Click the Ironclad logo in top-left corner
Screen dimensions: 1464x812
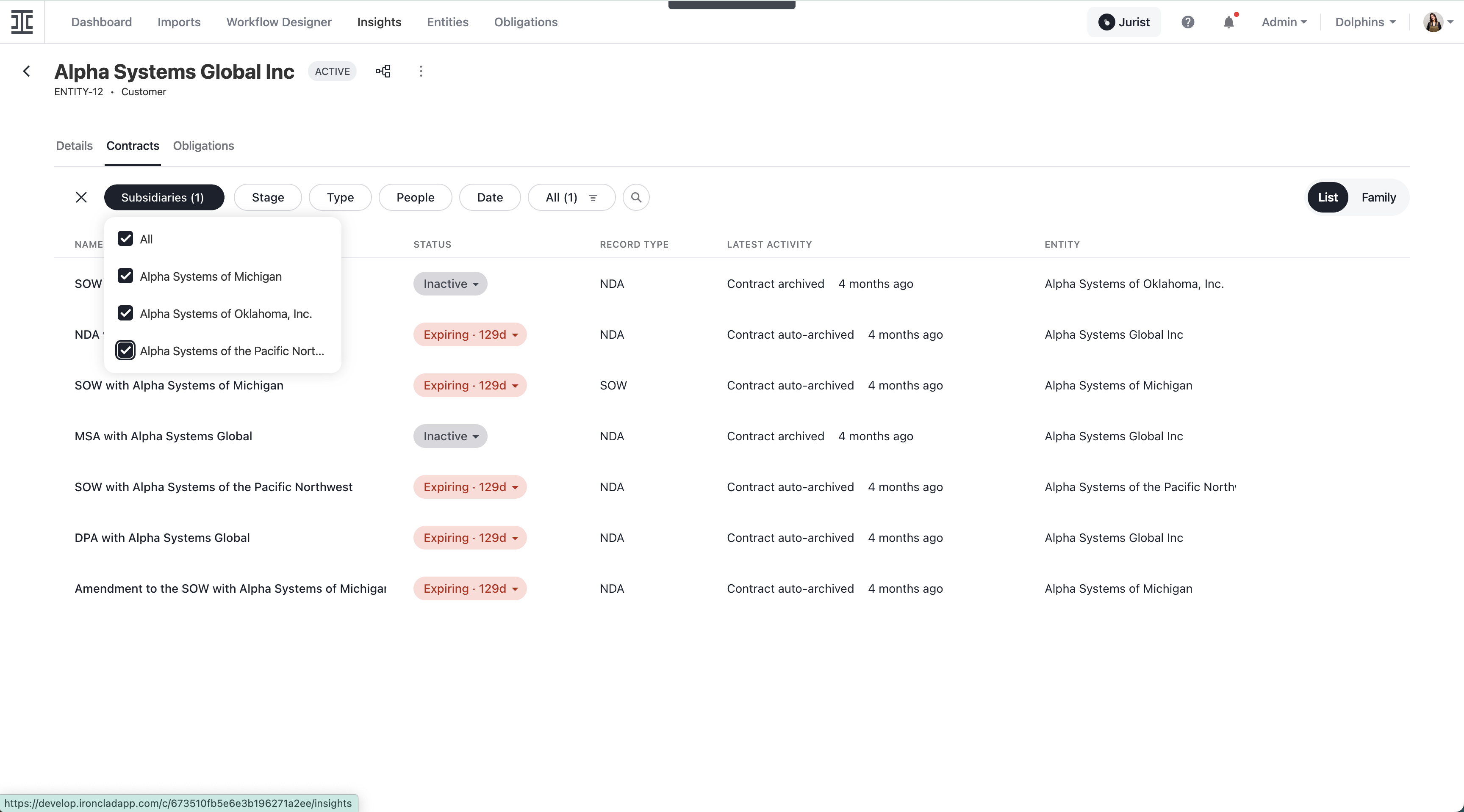[x=22, y=22]
